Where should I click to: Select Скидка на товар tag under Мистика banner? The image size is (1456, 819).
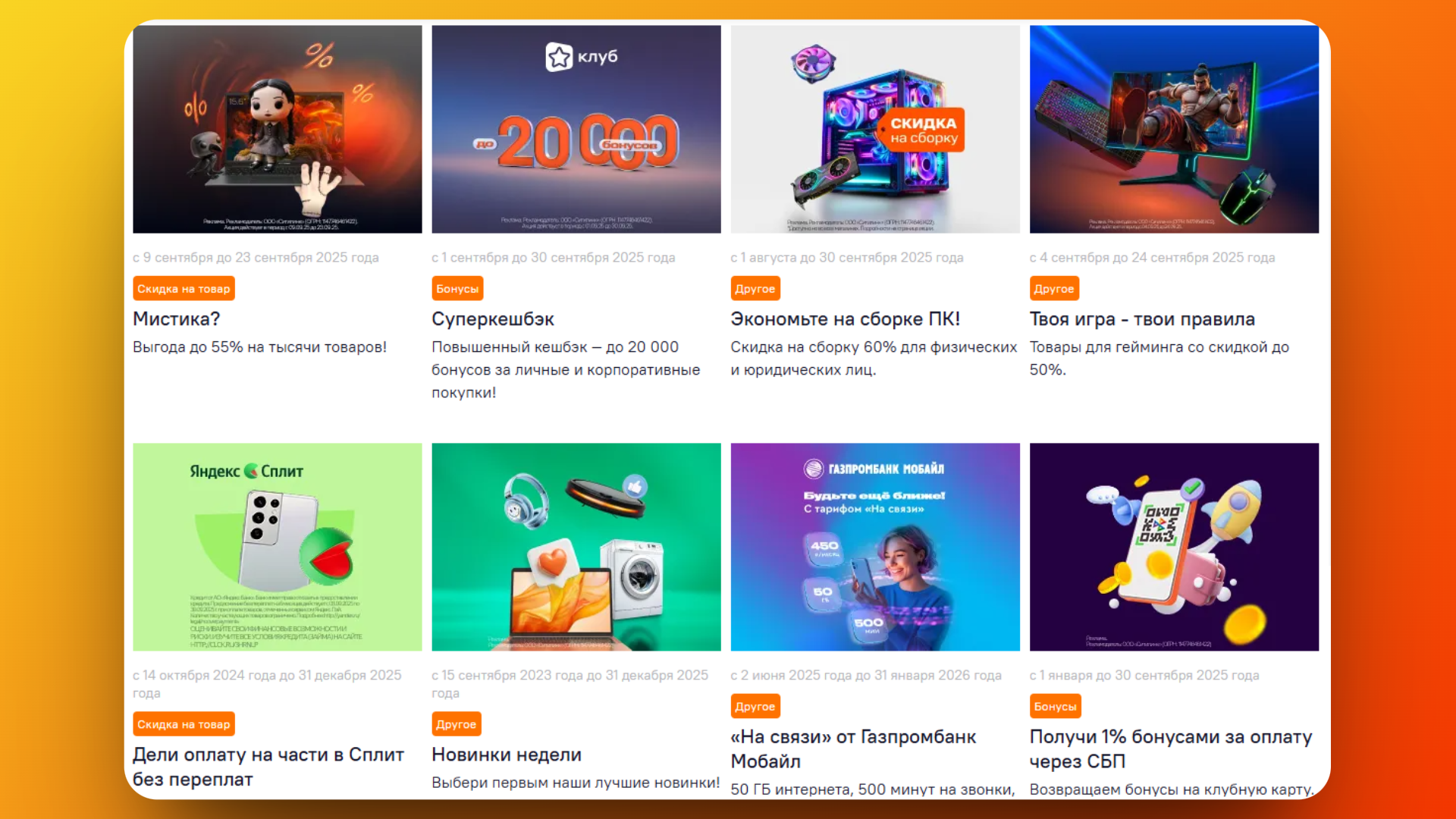(x=184, y=289)
